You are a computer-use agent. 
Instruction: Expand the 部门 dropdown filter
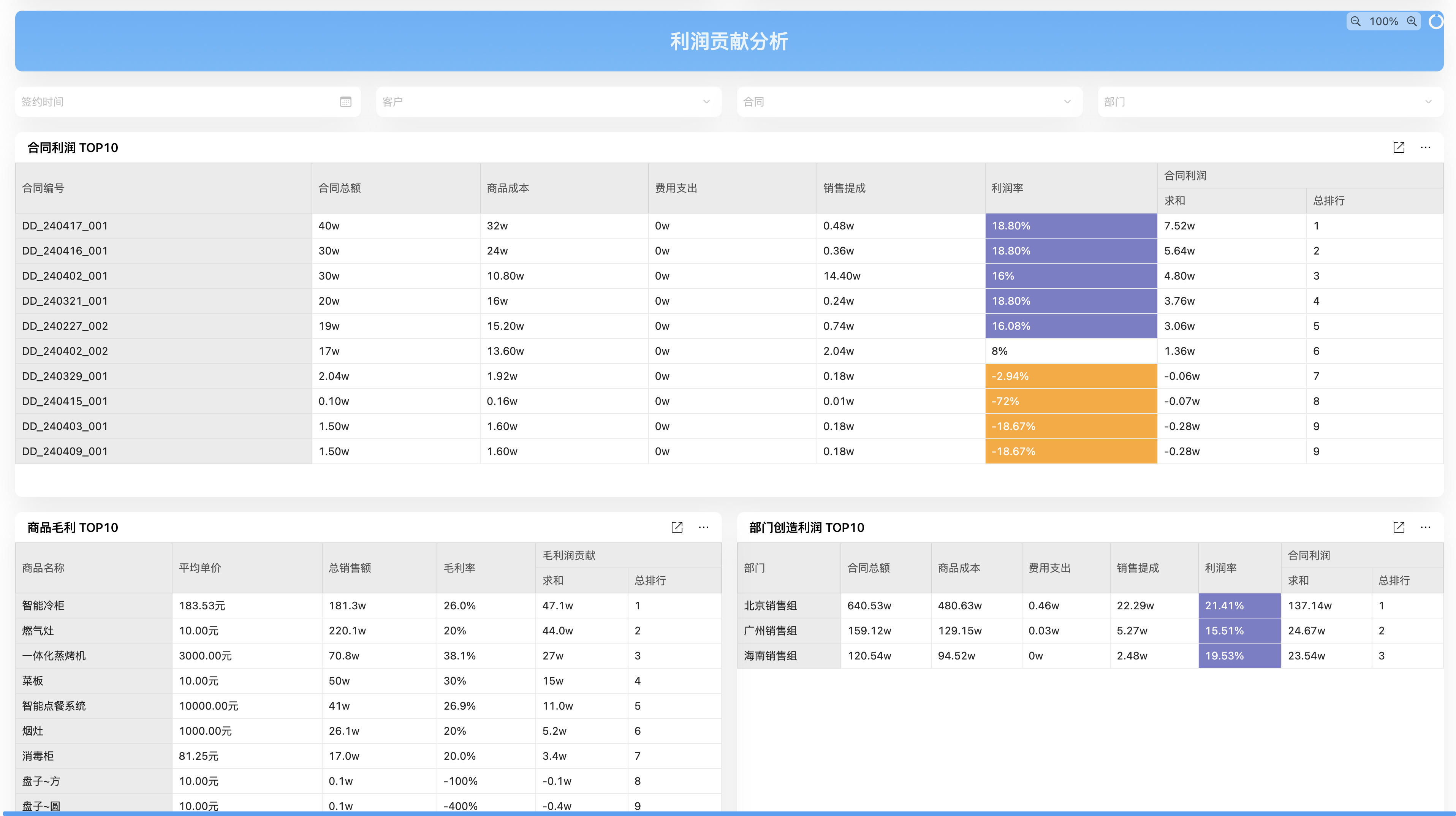1270,102
